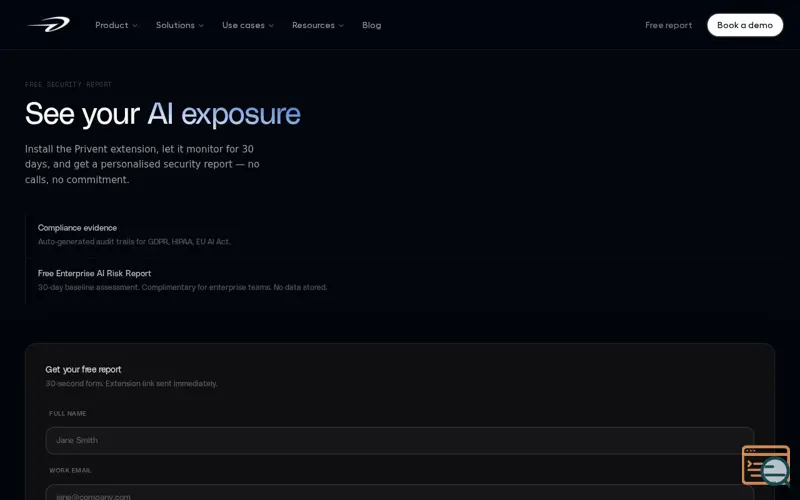
Task: Click the WORK EMAIL field label
Action: 70,470
